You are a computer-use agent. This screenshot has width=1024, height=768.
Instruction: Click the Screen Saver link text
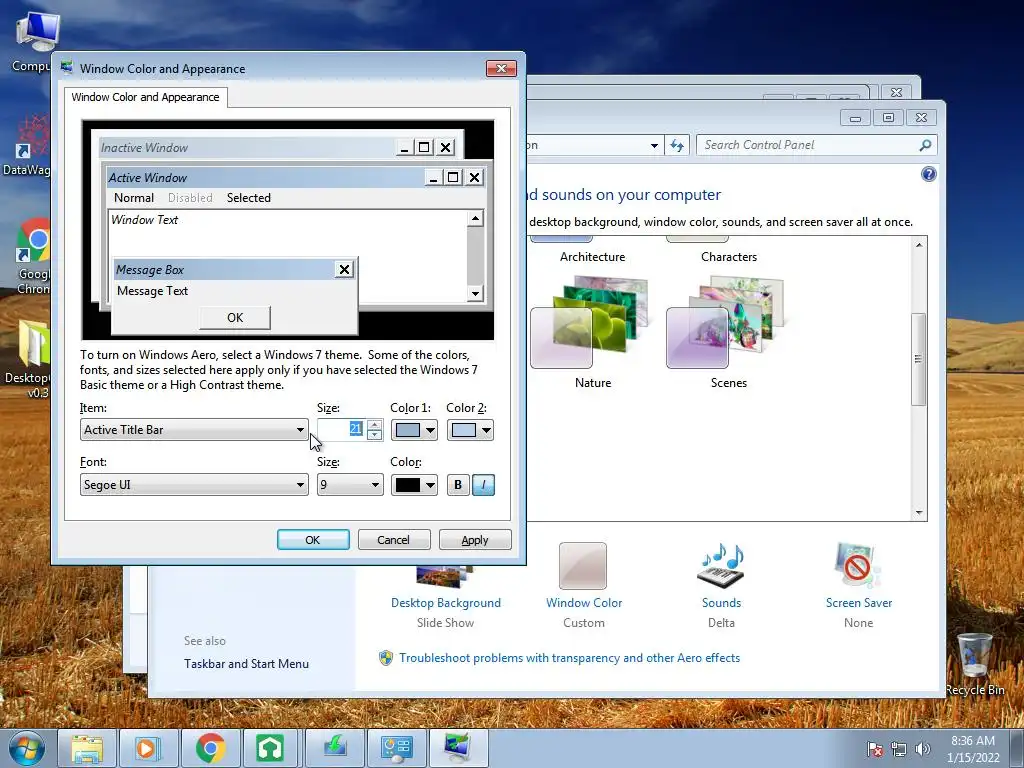click(x=859, y=603)
